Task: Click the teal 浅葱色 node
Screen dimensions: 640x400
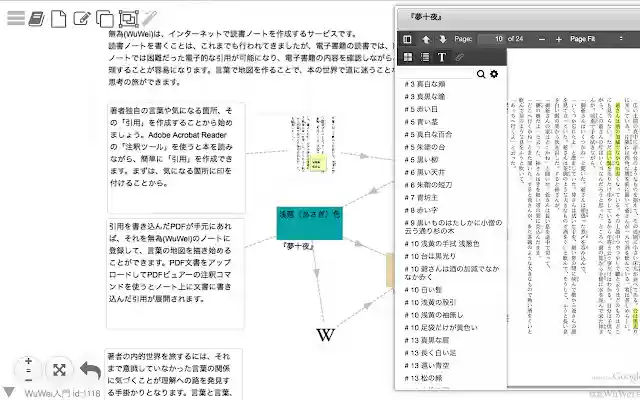Action: pyautogui.click(x=309, y=223)
